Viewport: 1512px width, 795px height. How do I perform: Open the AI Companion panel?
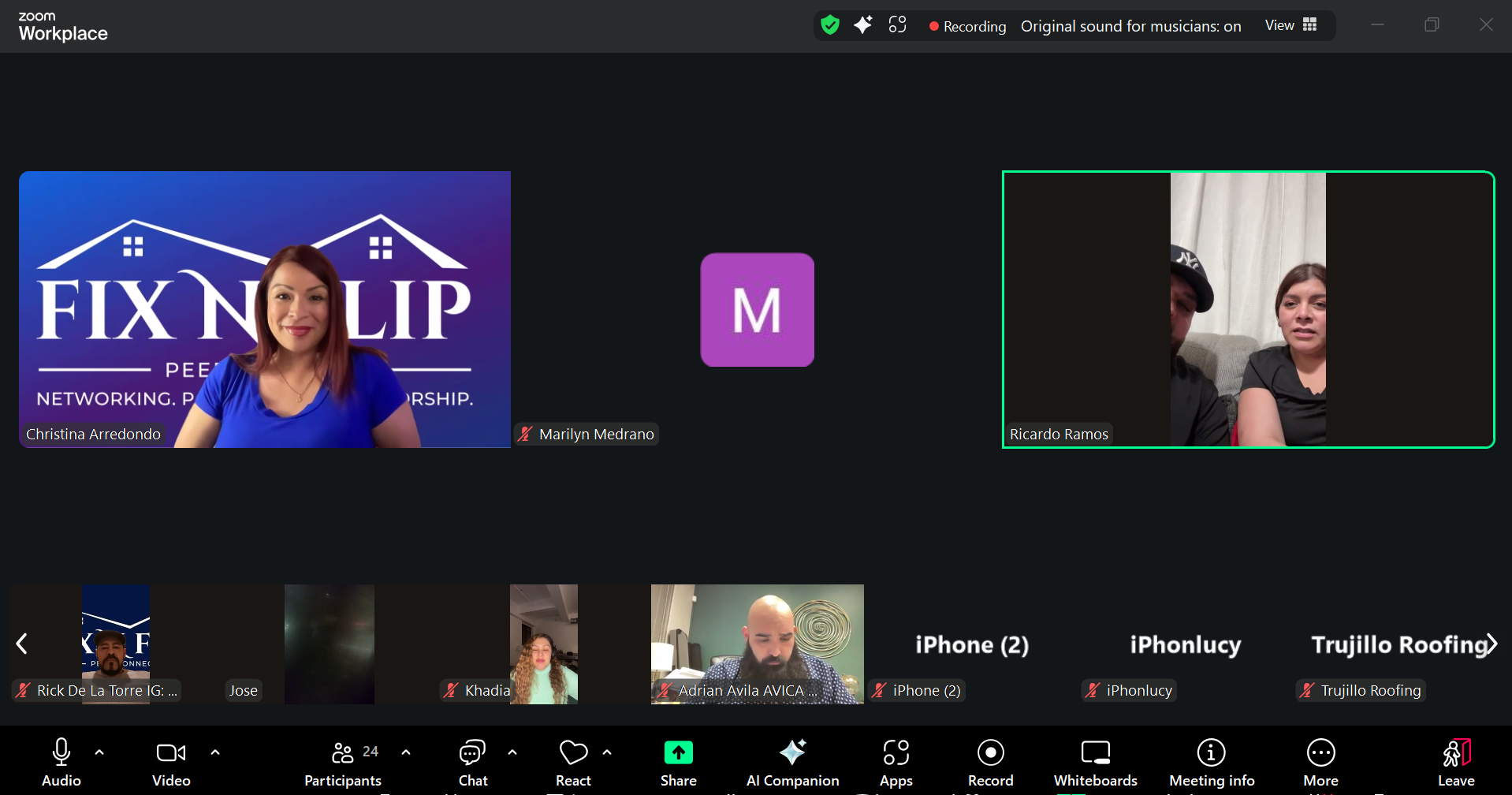point(792,762)
